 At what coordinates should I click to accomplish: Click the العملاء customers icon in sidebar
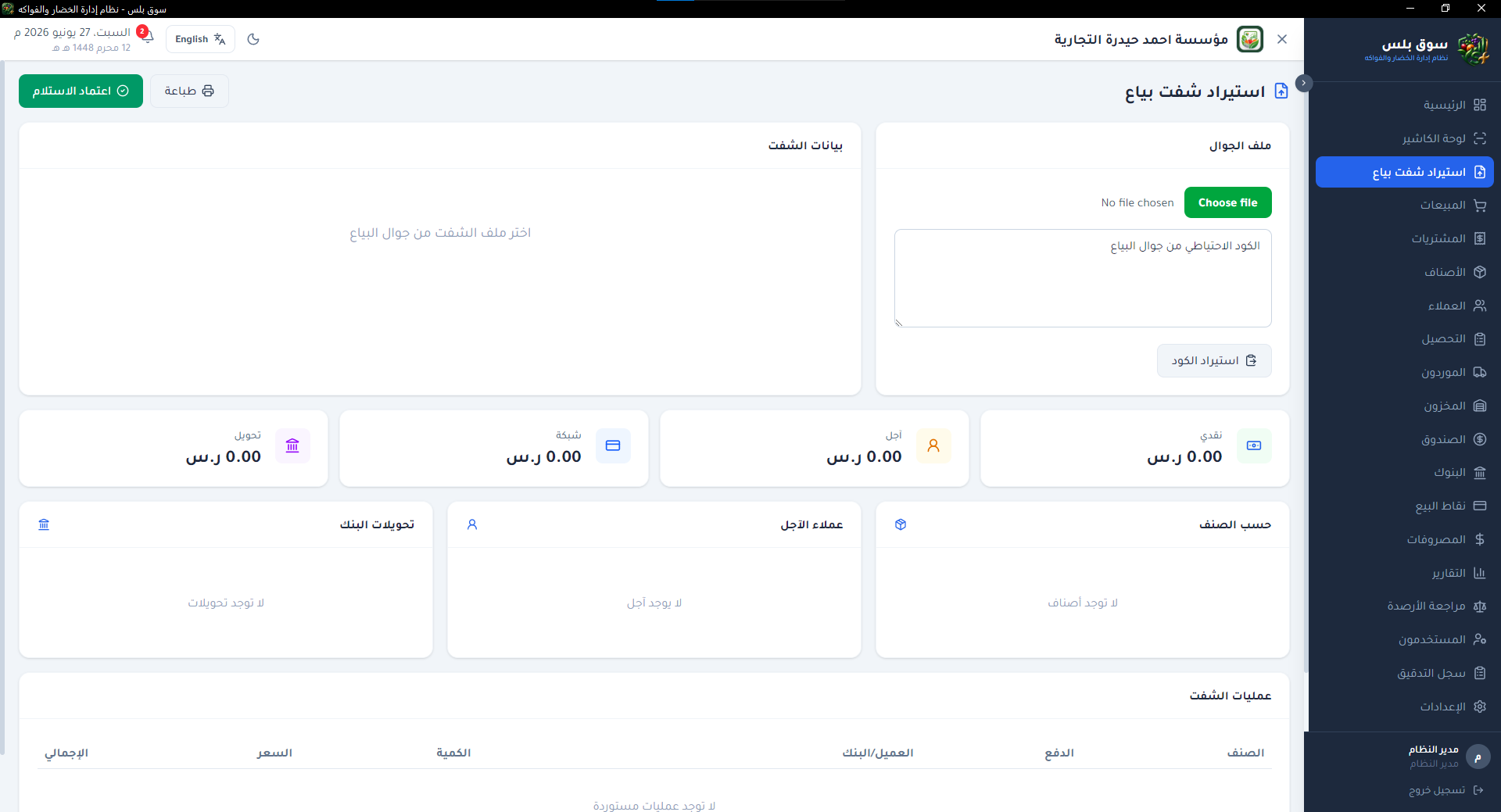click(1479, 306)
